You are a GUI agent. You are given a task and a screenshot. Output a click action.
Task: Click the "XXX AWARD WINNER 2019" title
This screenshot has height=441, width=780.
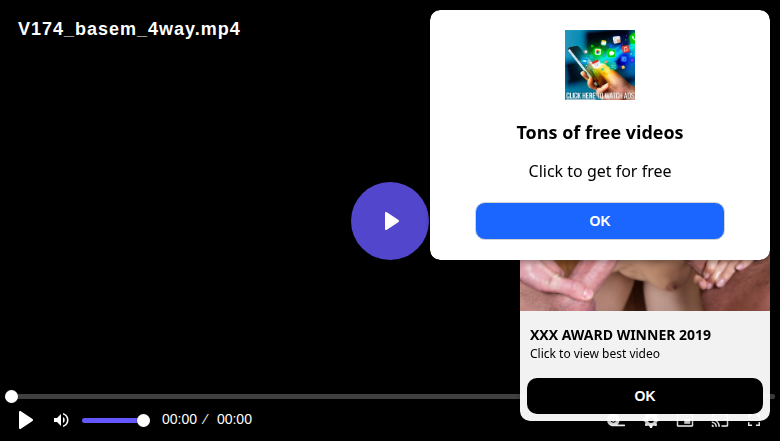[620, 335]
